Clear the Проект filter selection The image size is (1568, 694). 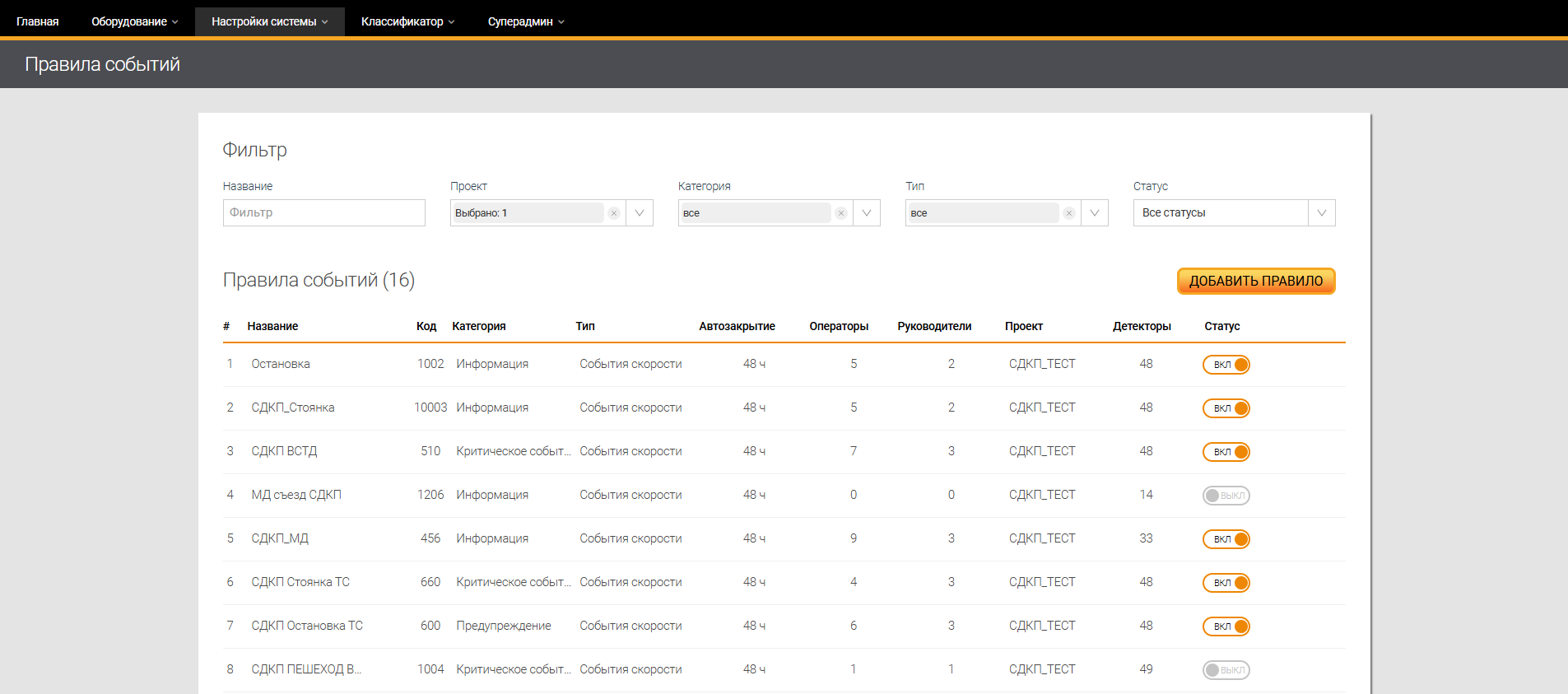click(614, 213)
